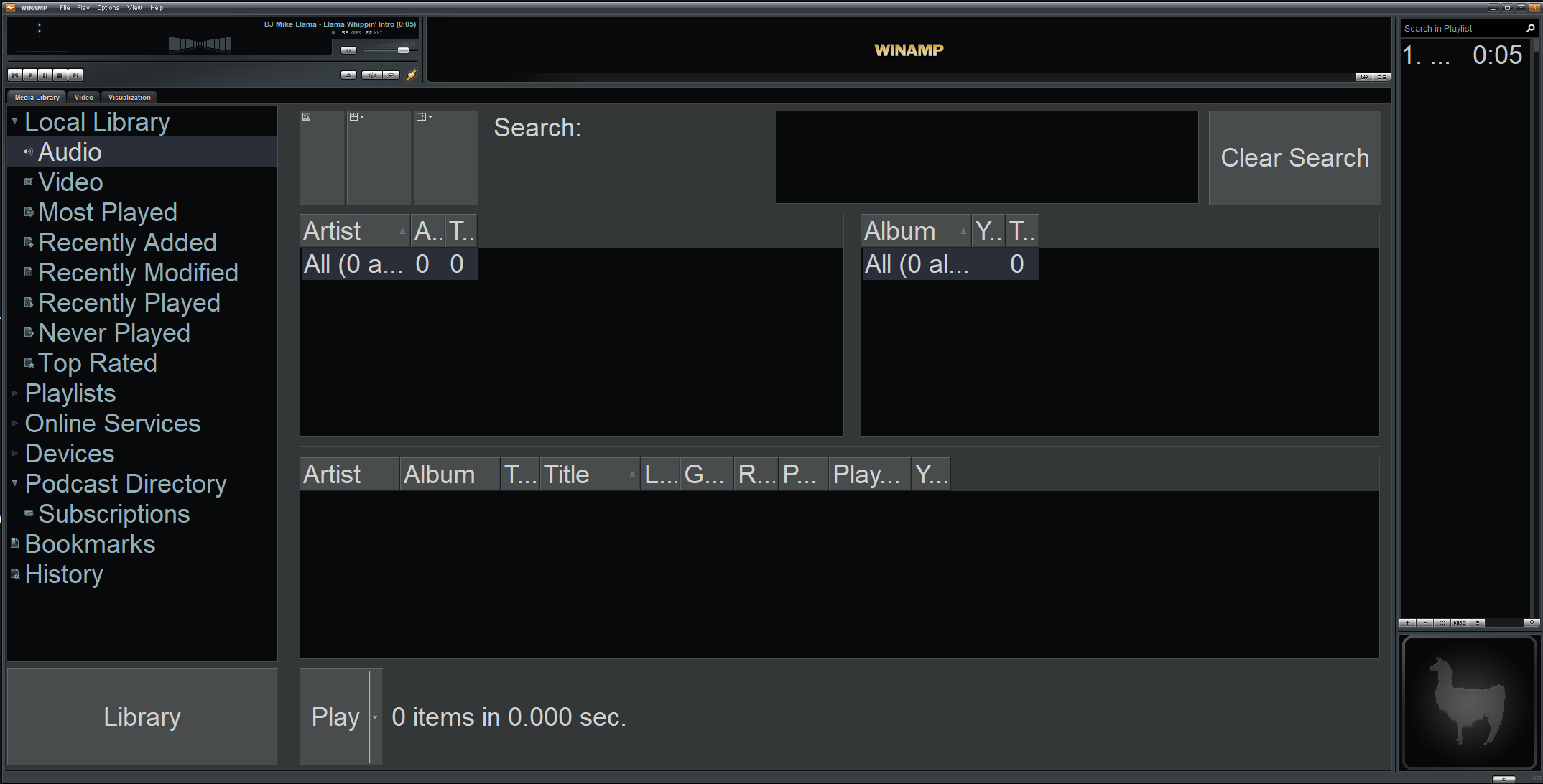Select the "All (0 al..." albums row
1543x784 pixels.
[950, 264]
